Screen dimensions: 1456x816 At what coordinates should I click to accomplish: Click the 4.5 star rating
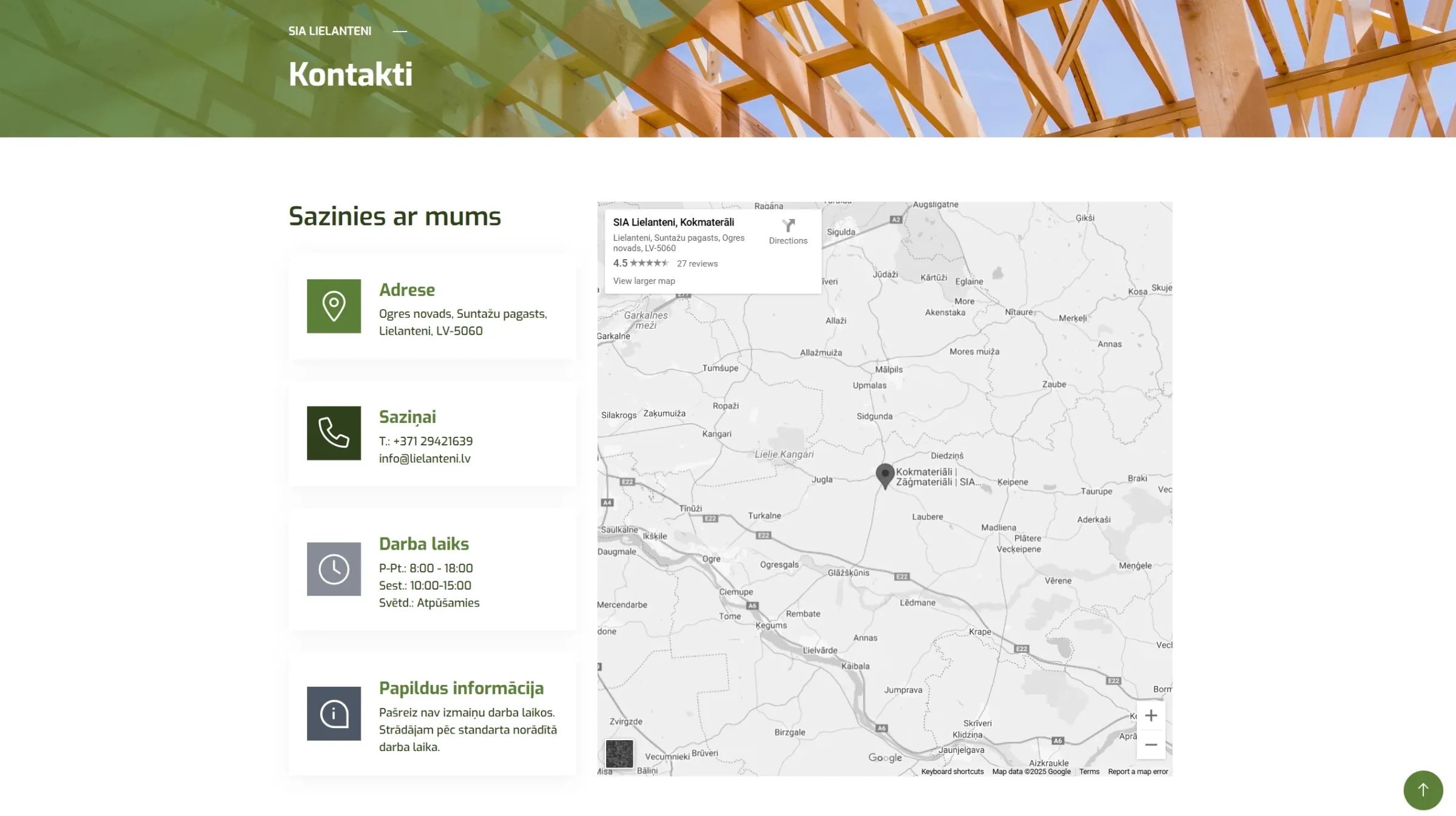click(641, 263)
